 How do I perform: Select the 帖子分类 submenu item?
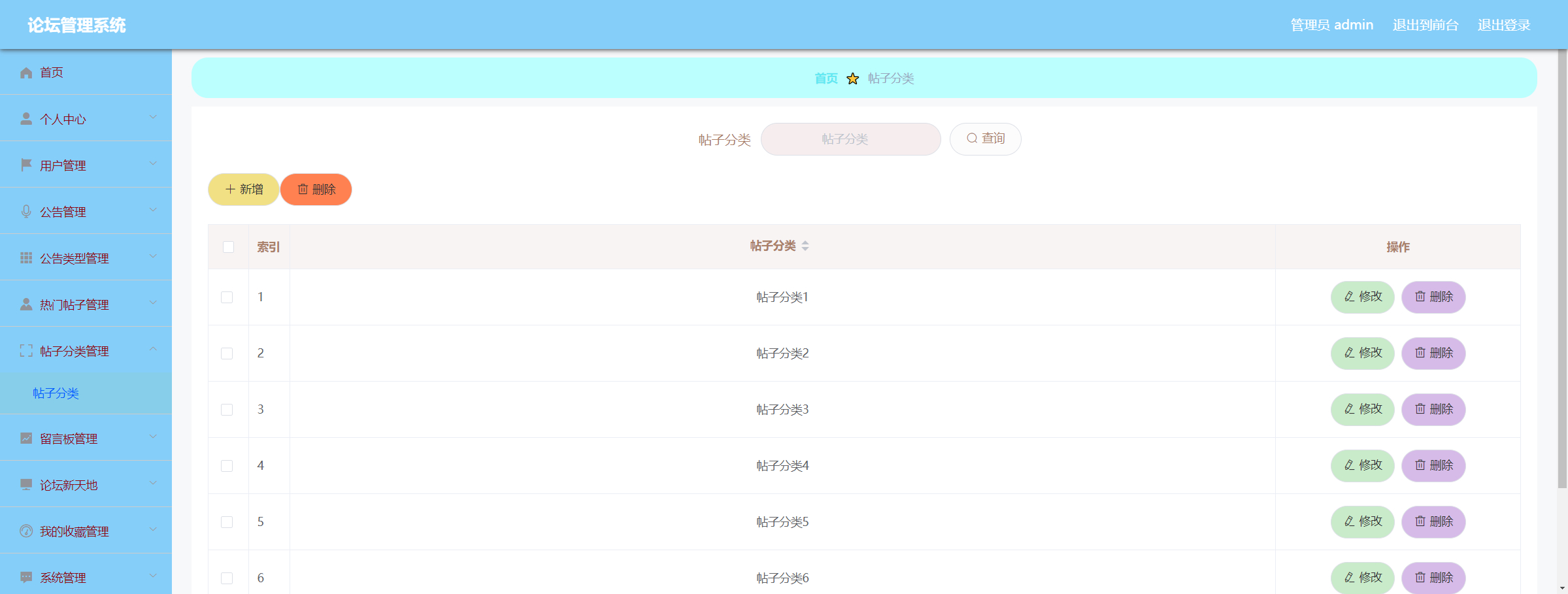[x=86, y=393]
